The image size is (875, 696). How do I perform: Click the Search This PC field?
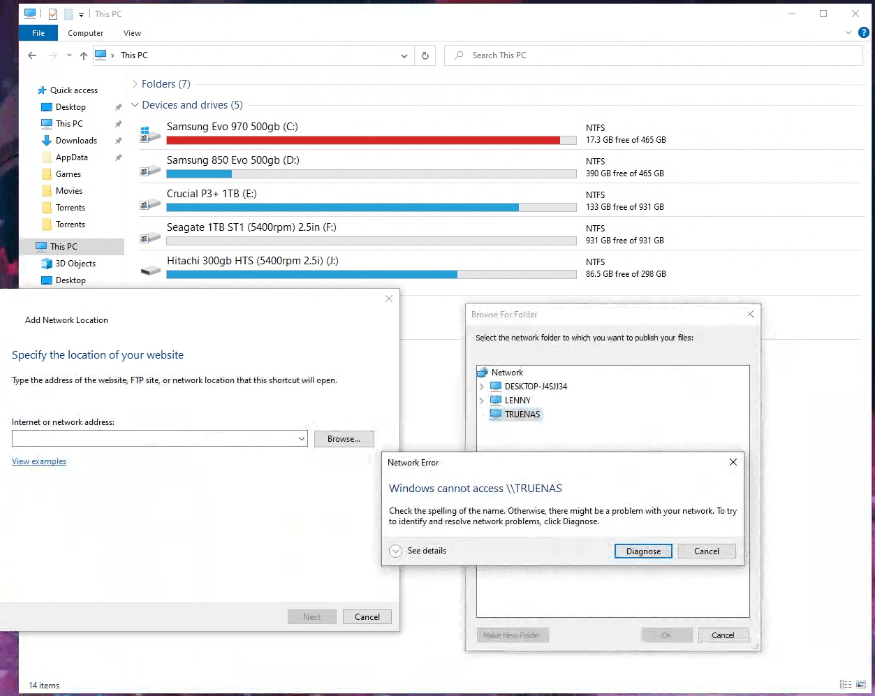tap(653, 55)
